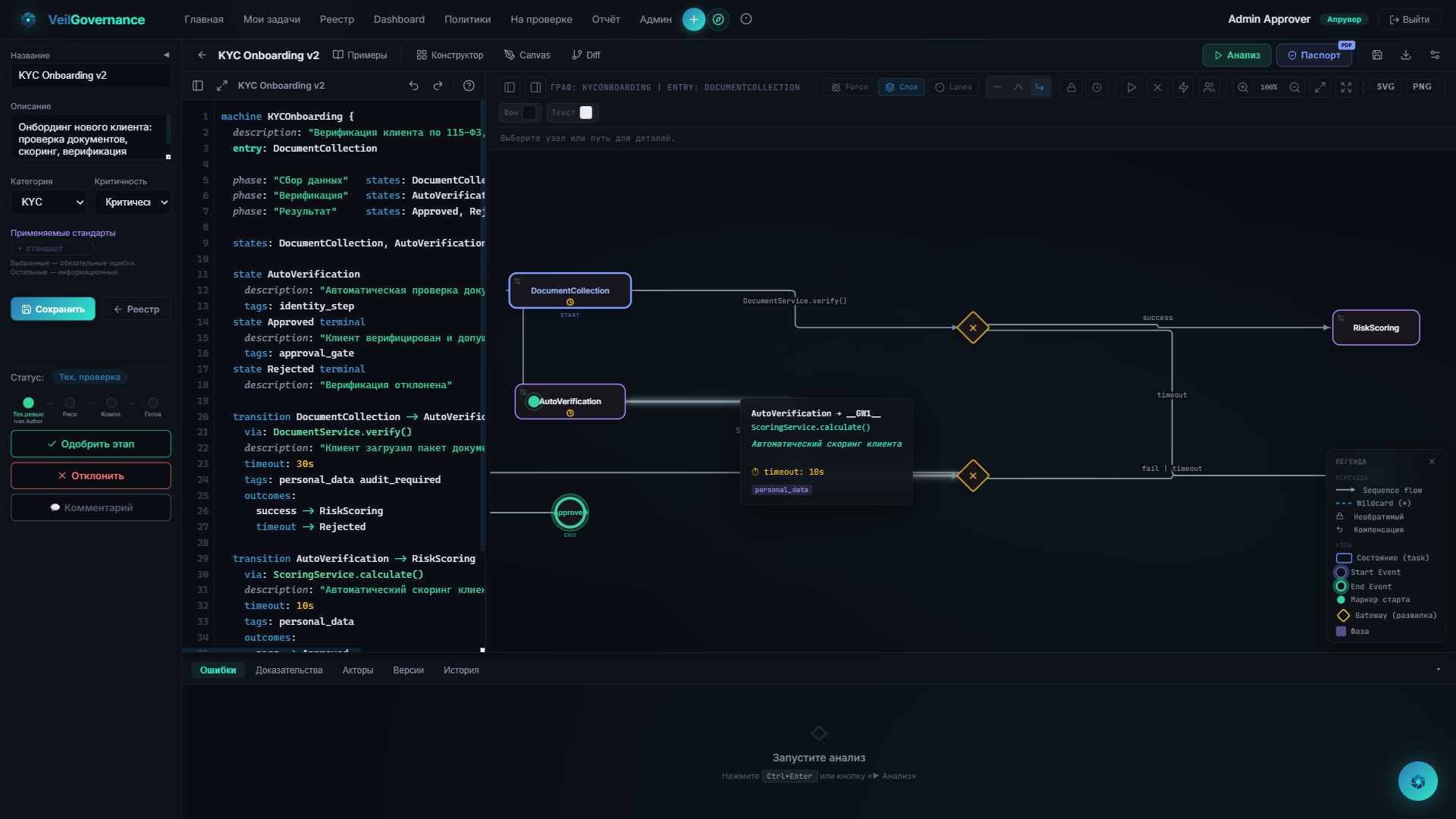Open the Категория dropdown showing KYC
The image size is (1456, 819).
(49, 202)
